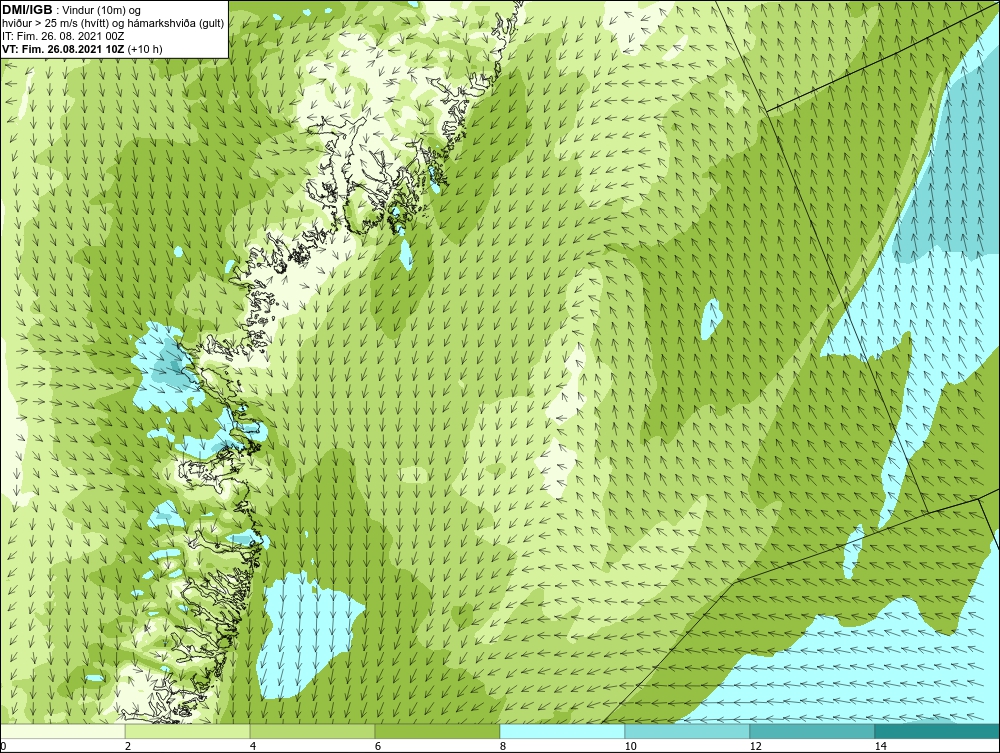This screenshot has height=753, width=1000.
Task: Click the legend value '2'
Action: (x=128, y=746)
